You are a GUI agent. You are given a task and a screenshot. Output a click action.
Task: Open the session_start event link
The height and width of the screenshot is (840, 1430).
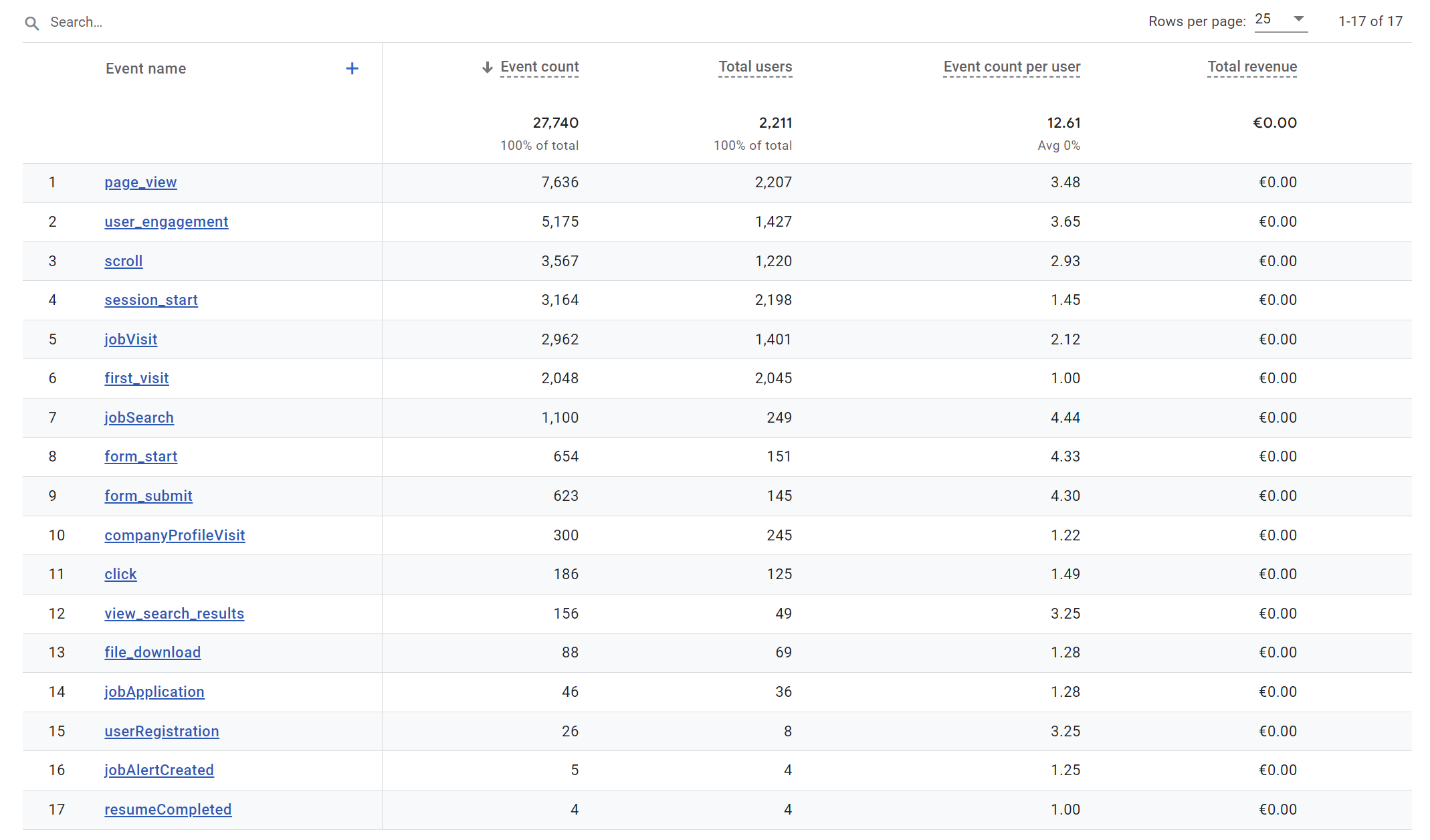point(151,300)
